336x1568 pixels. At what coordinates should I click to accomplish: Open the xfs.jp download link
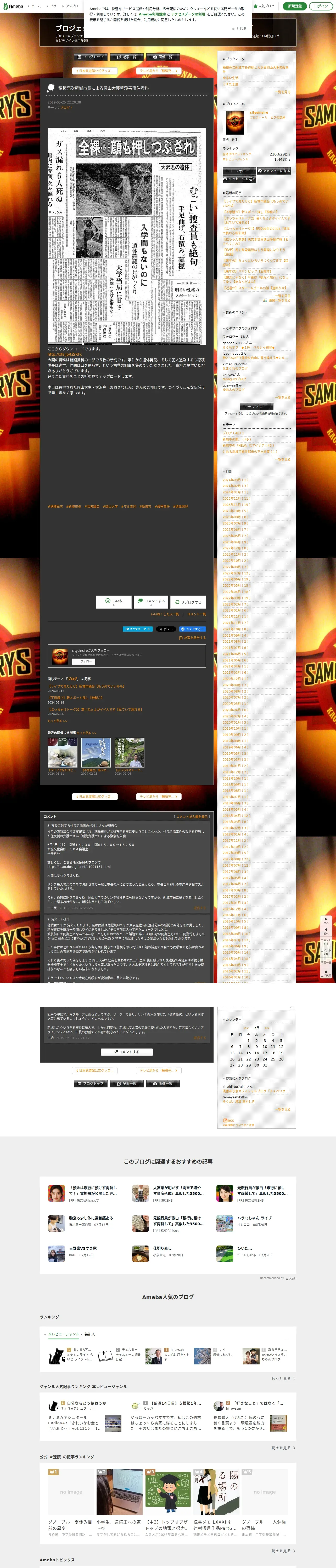(x=65, y=354)
